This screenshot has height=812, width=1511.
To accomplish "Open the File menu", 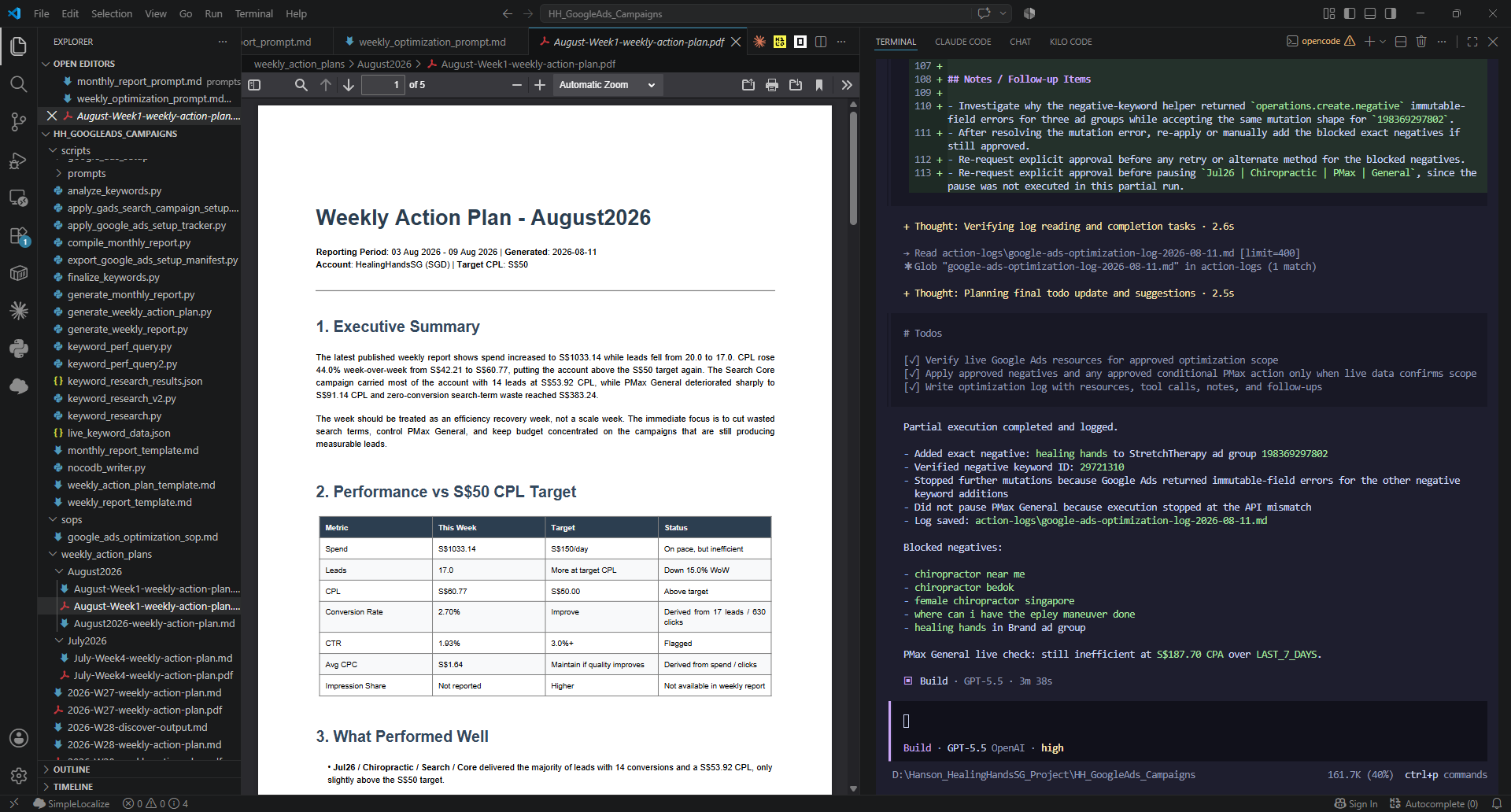I will coord(42,13).
